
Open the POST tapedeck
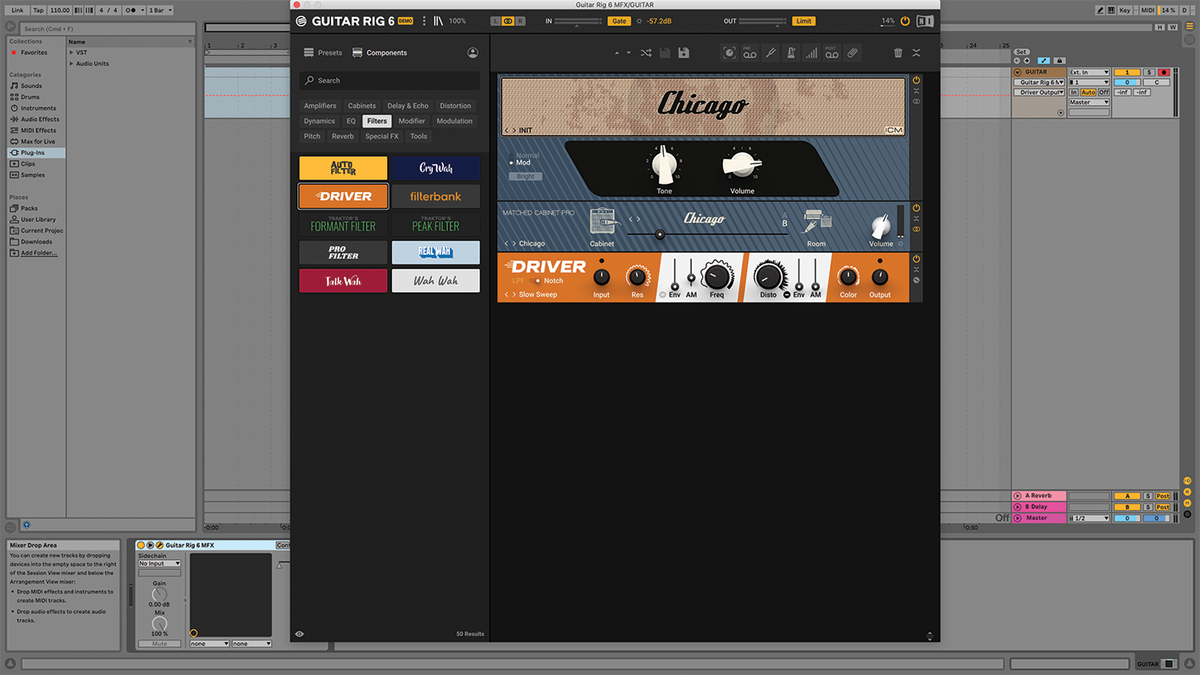(831, 52)
